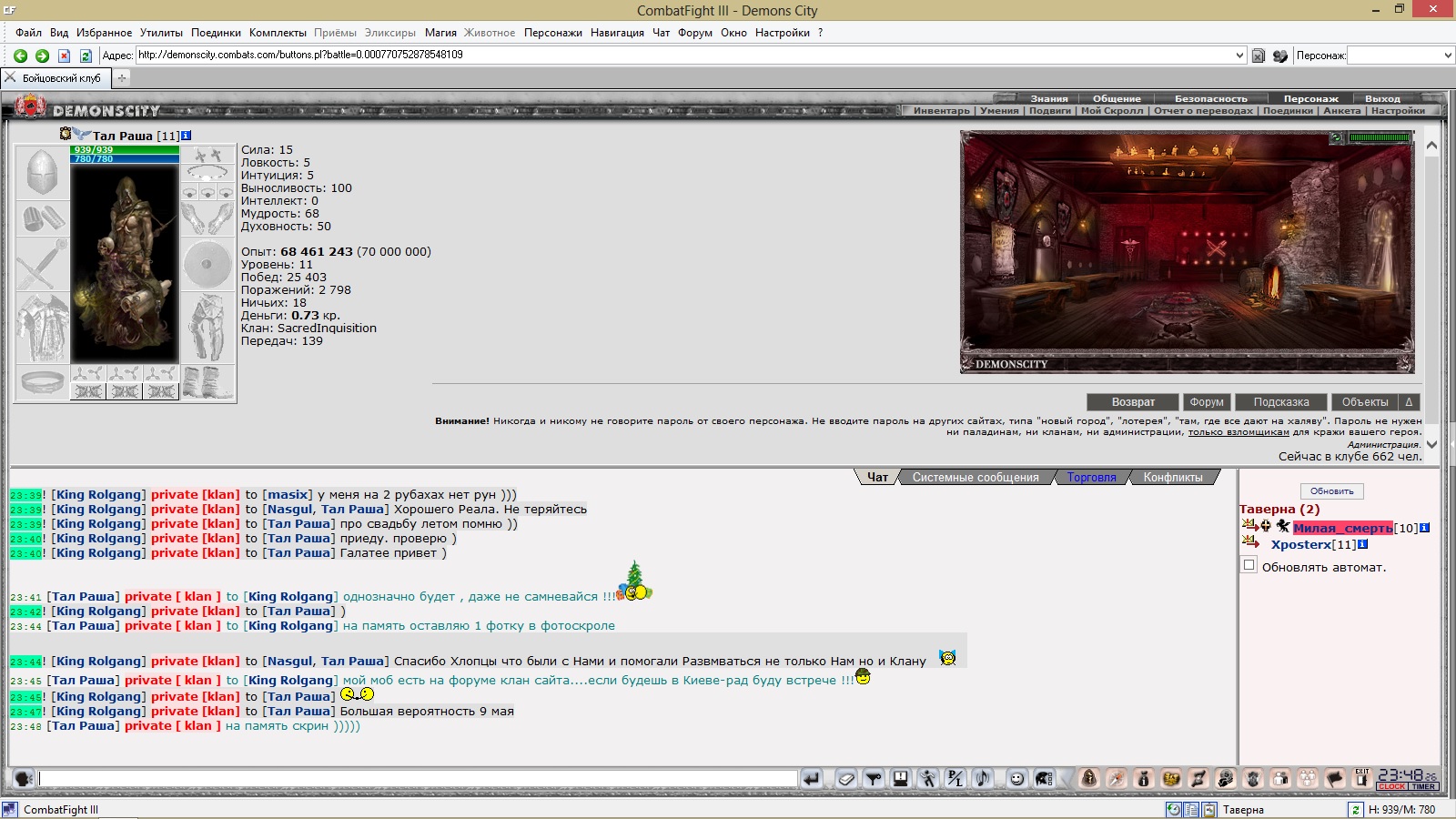Screen dimensions: 1456x819
Task: Open chat filter funnel icon
Action: pos(874,778)
